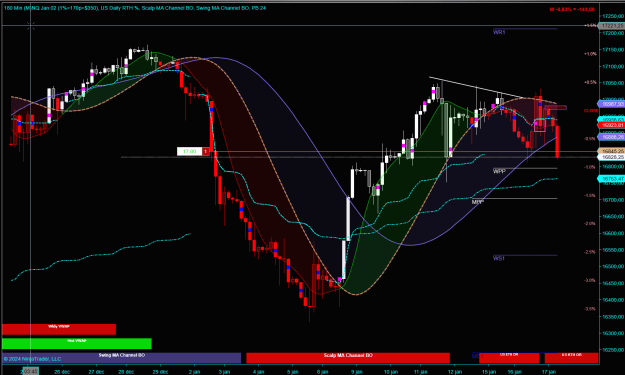This screenshot has width=625, height=375.
Task: Click the 9 jan date label
Action: (357, 371)
